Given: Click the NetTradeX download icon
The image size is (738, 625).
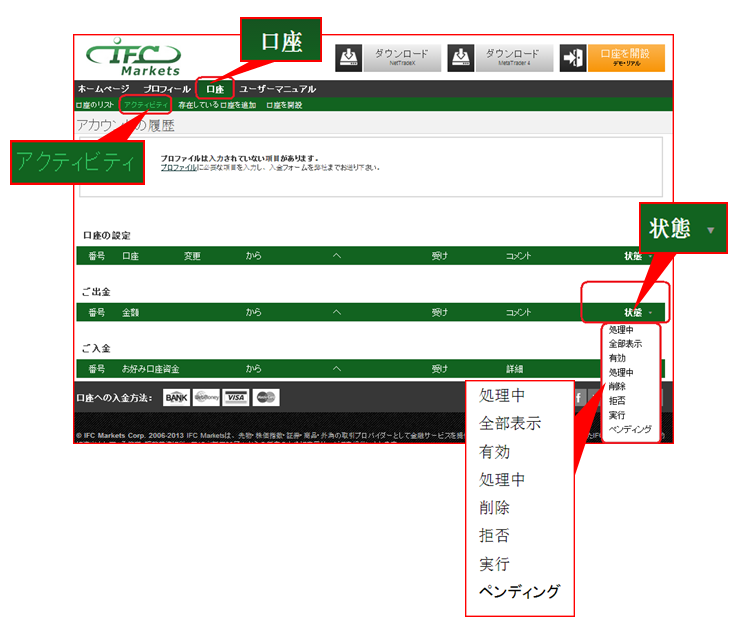Looking at the screenshot, I should click(x=348, y=57).
